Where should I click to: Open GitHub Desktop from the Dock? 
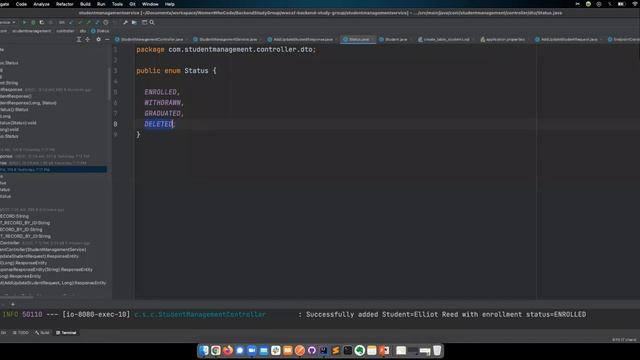312,350
